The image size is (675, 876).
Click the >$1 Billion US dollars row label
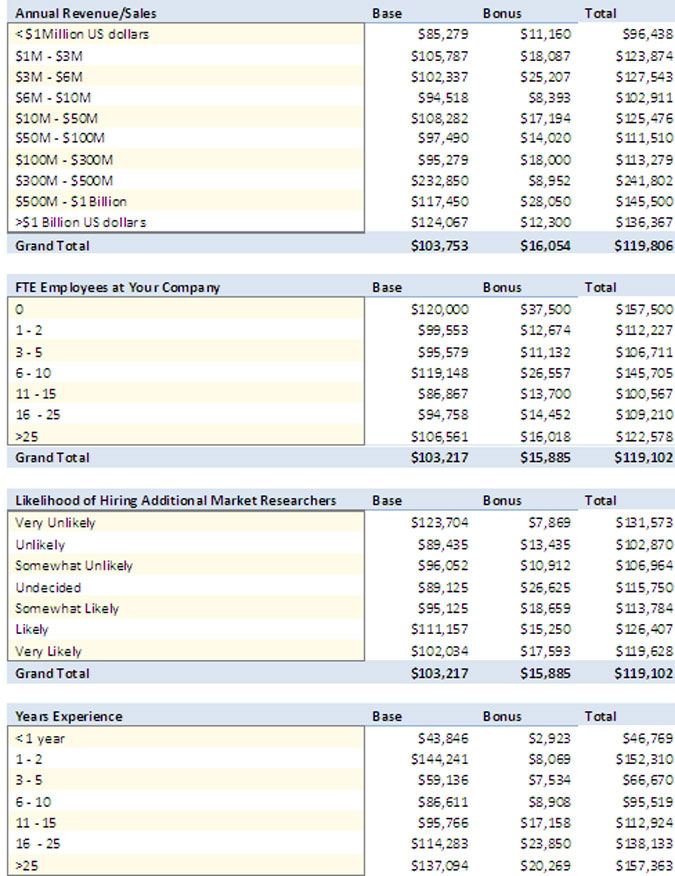[80, 222]
